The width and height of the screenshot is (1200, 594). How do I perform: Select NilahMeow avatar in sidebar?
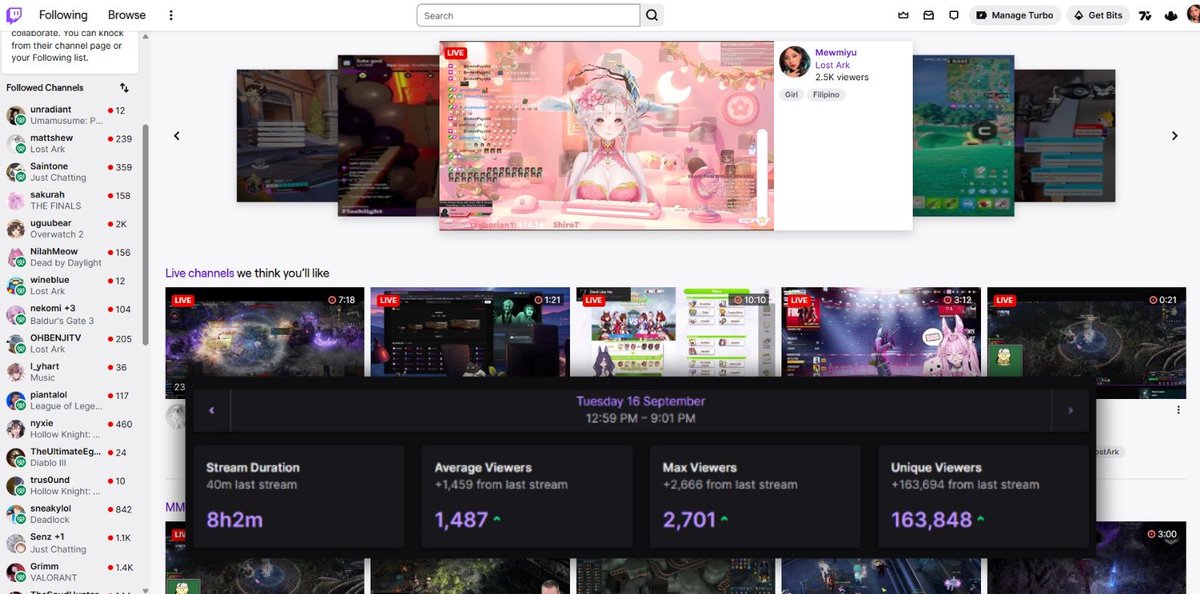(x=15, y=257)
